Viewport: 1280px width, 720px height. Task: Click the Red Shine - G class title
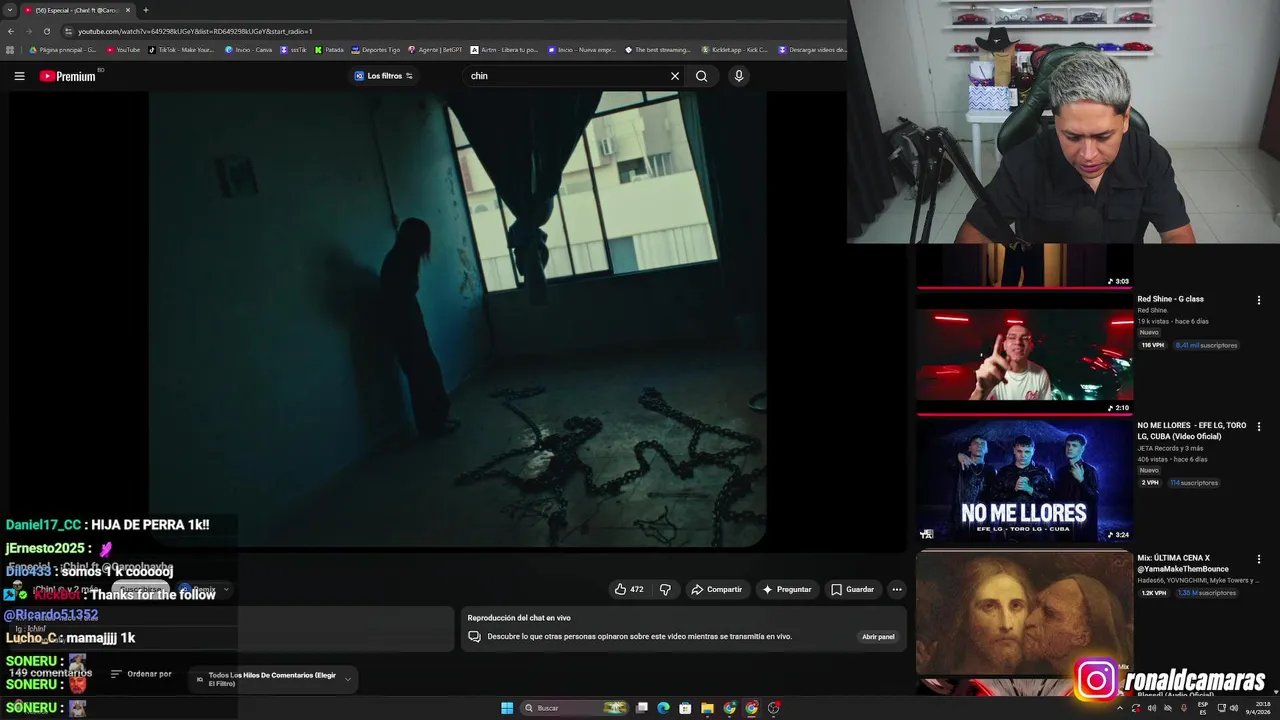1170,299
